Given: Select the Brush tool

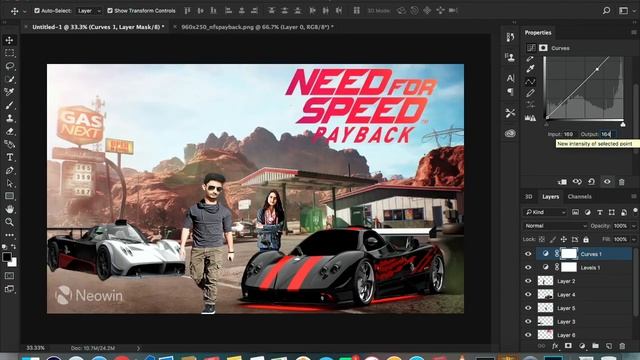Looking at the screenshot, I should point(9,105).
